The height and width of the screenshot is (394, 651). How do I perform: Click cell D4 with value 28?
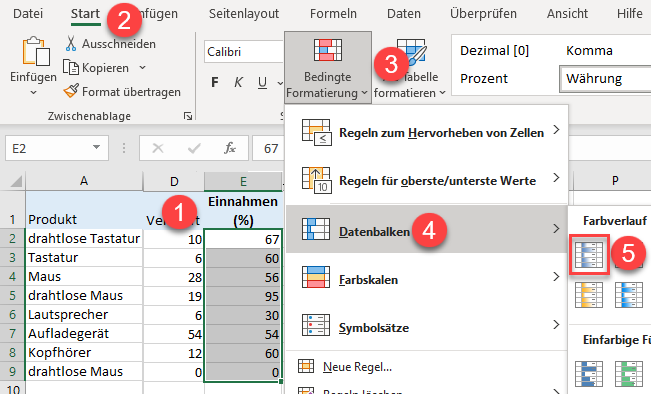click(x=174, y=277)
